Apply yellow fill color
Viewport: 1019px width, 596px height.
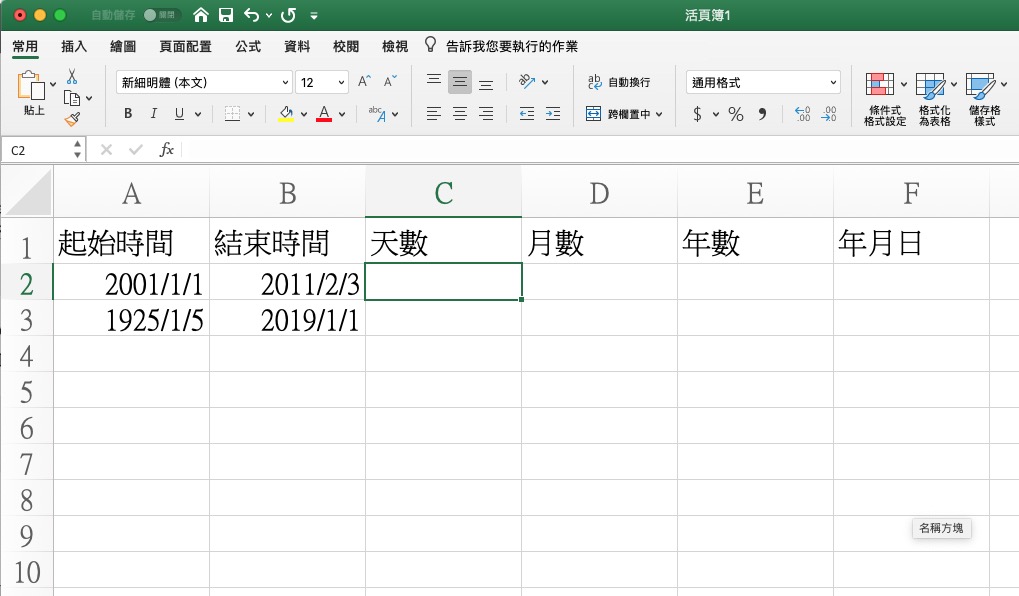pyautogui.click(x=286, y=114)
